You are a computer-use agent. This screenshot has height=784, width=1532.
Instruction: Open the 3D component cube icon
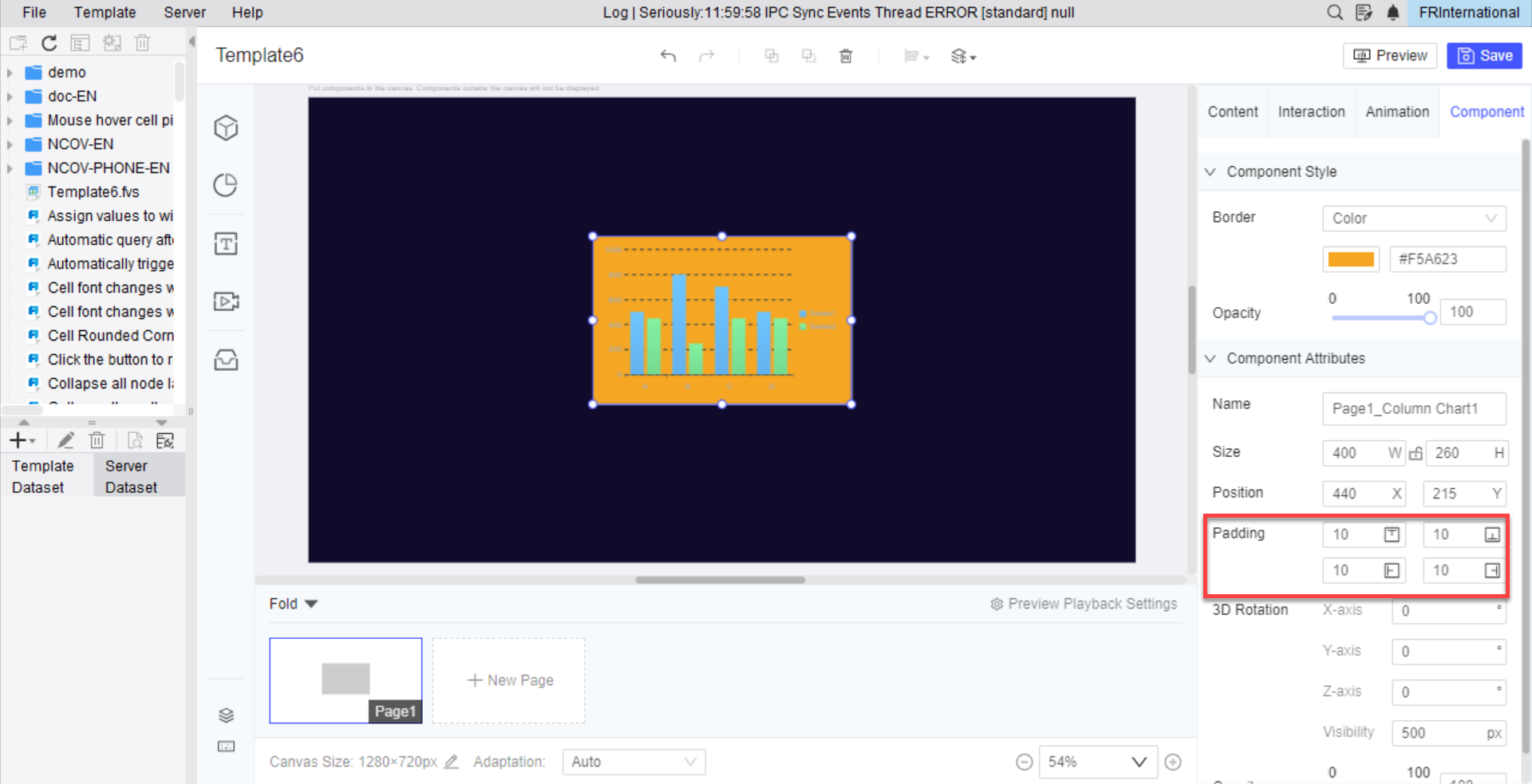[226, 128]
